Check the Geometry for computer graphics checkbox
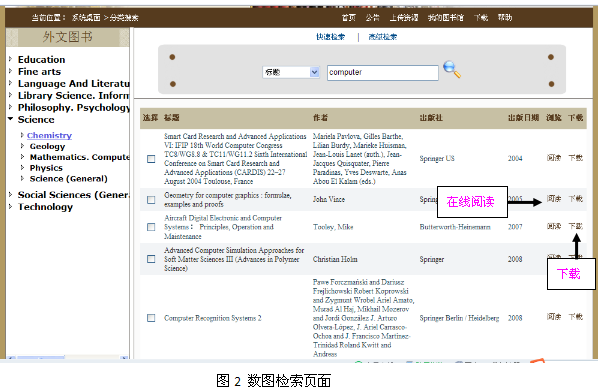Screen dimensions: 601x391 pos(151,200)
